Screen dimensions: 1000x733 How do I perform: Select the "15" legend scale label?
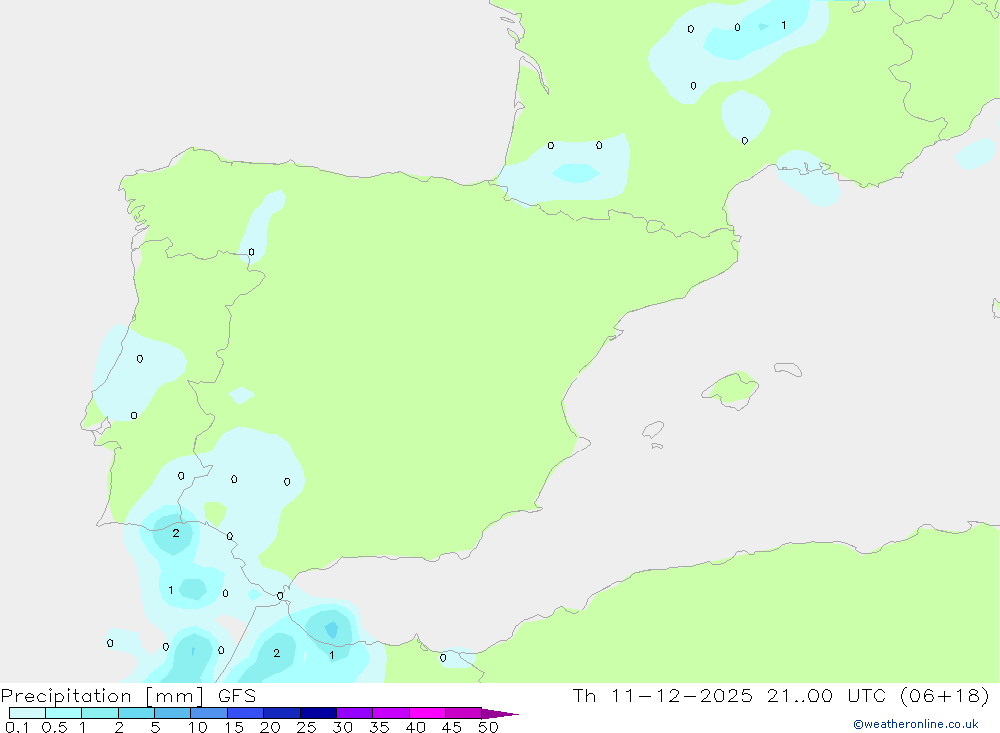tap(234, 727)
